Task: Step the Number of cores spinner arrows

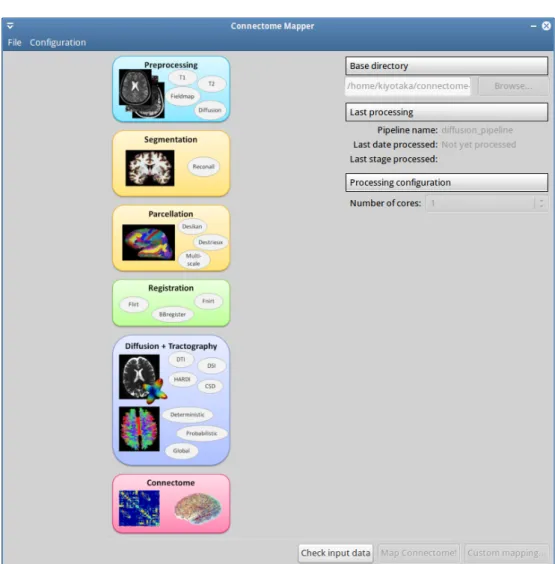Action: pos(541,203)
